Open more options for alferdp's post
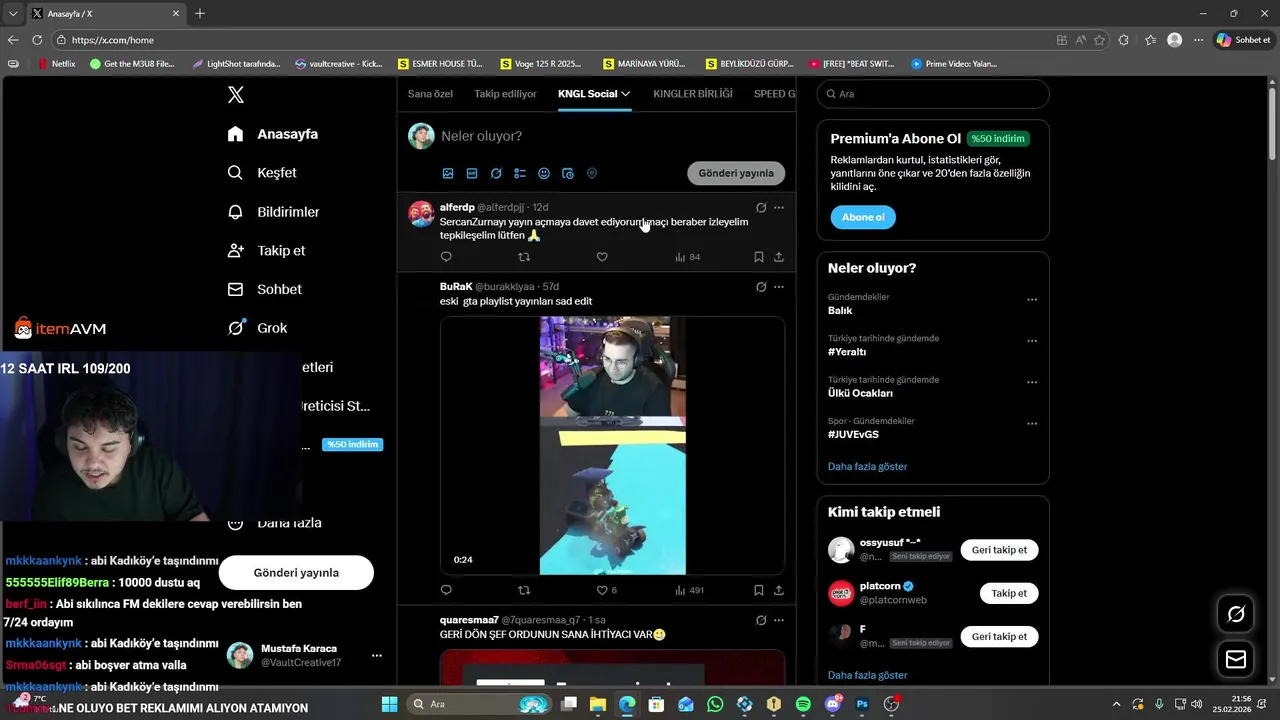This screenshot has height=720, width=1280. tap(779, 207)
